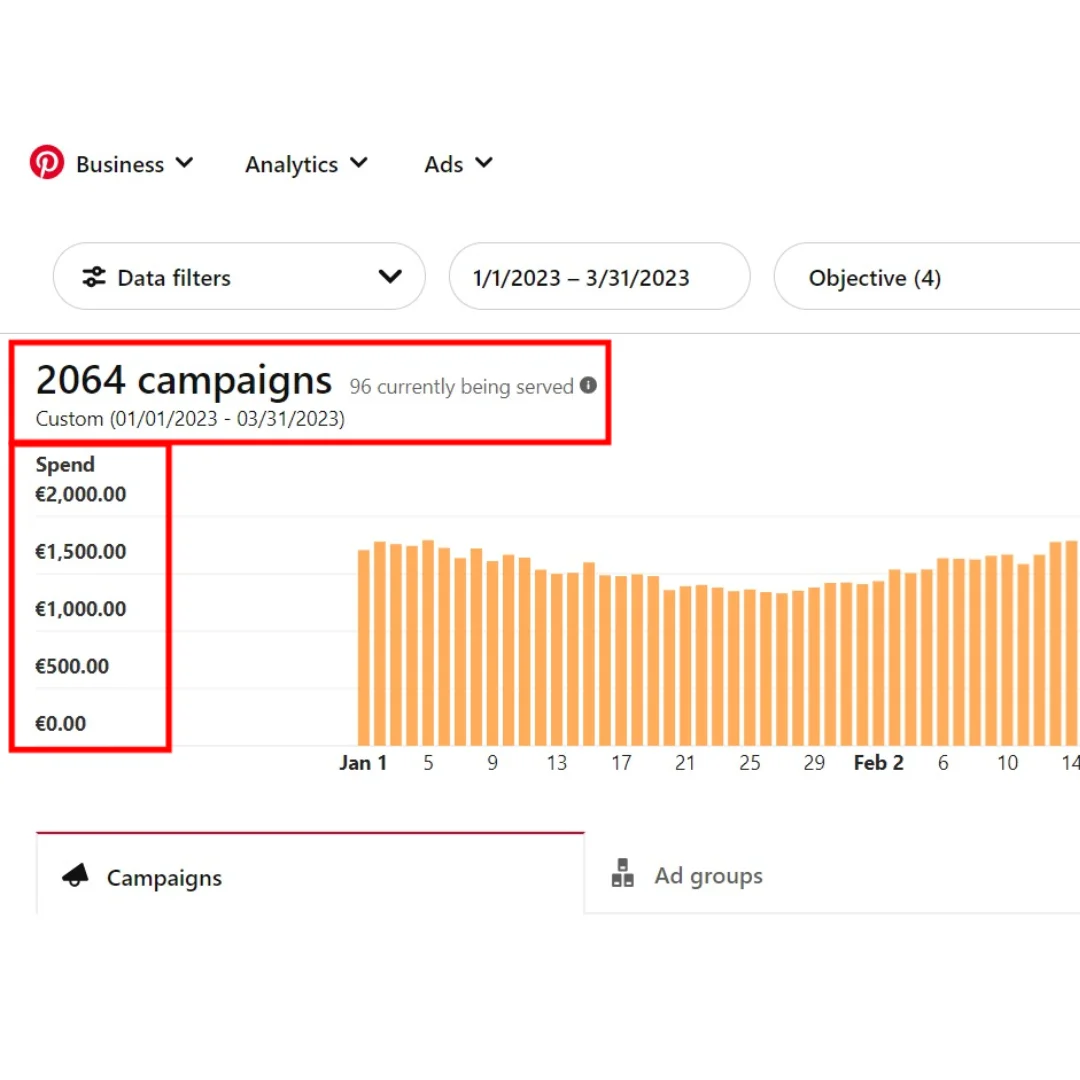Open the Business menu
1080x1080 pixels.
pos(120,164)
